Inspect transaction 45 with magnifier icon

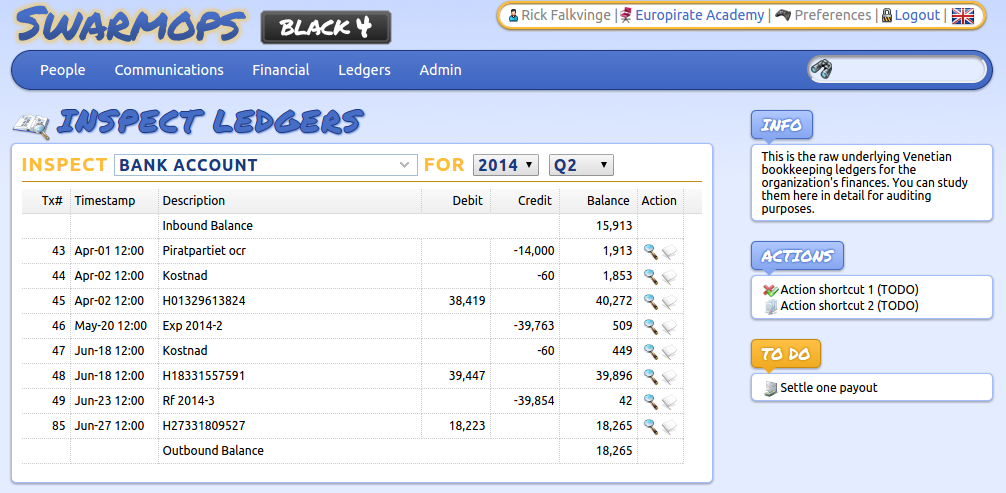[651, 301]
